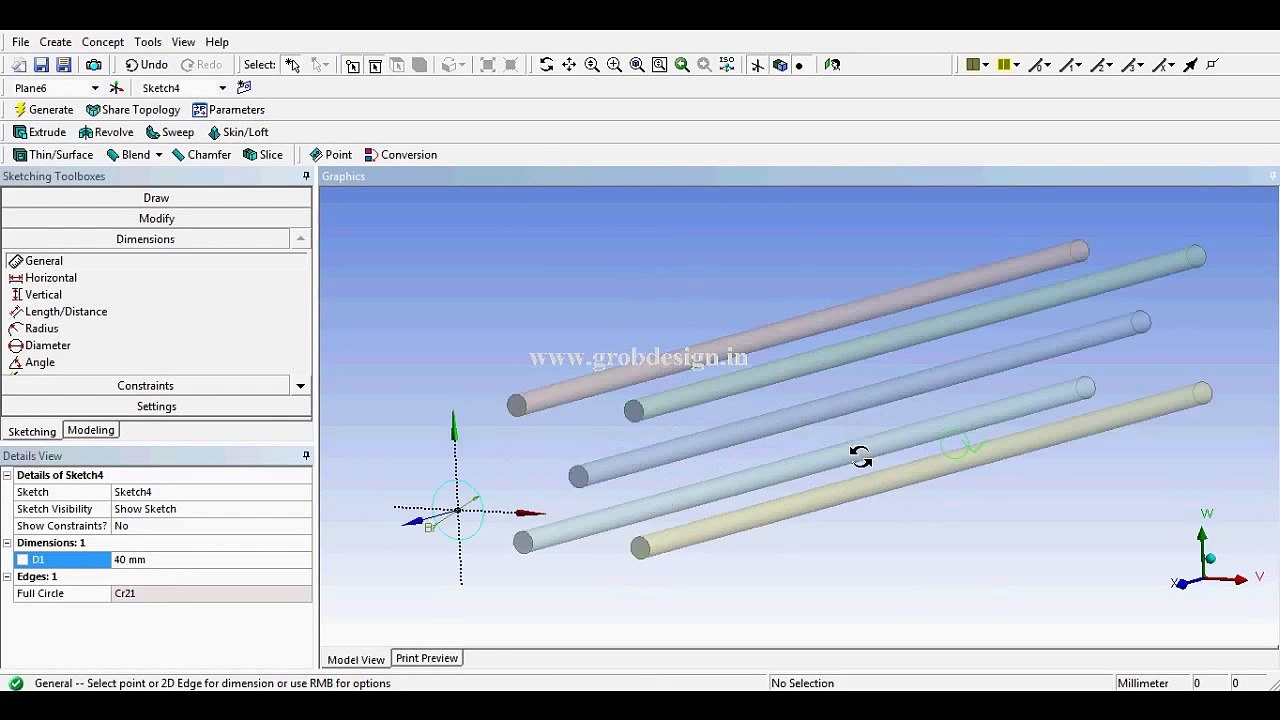
Task: Collapse the Edges: 1 section
Action: (x=7, y=577)
